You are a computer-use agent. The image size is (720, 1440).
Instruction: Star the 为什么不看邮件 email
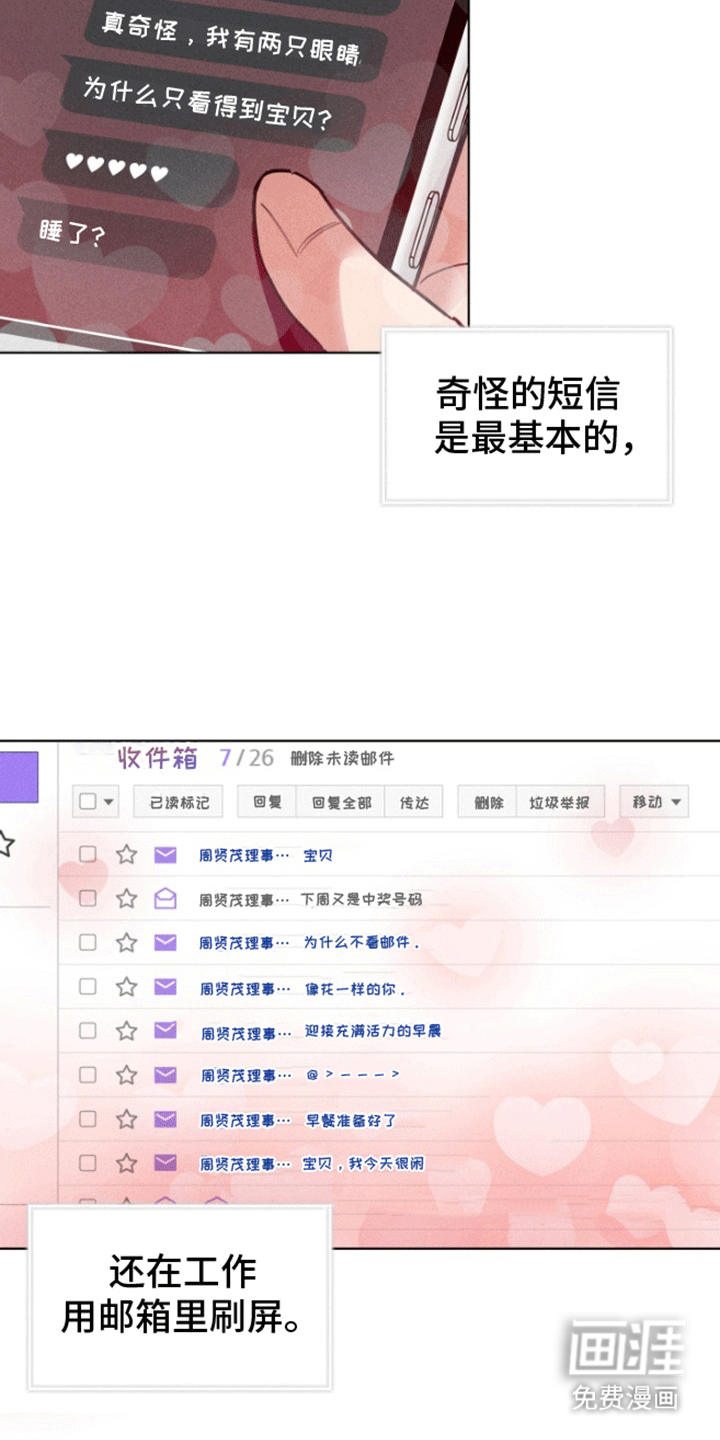click(x=126, y=943)
